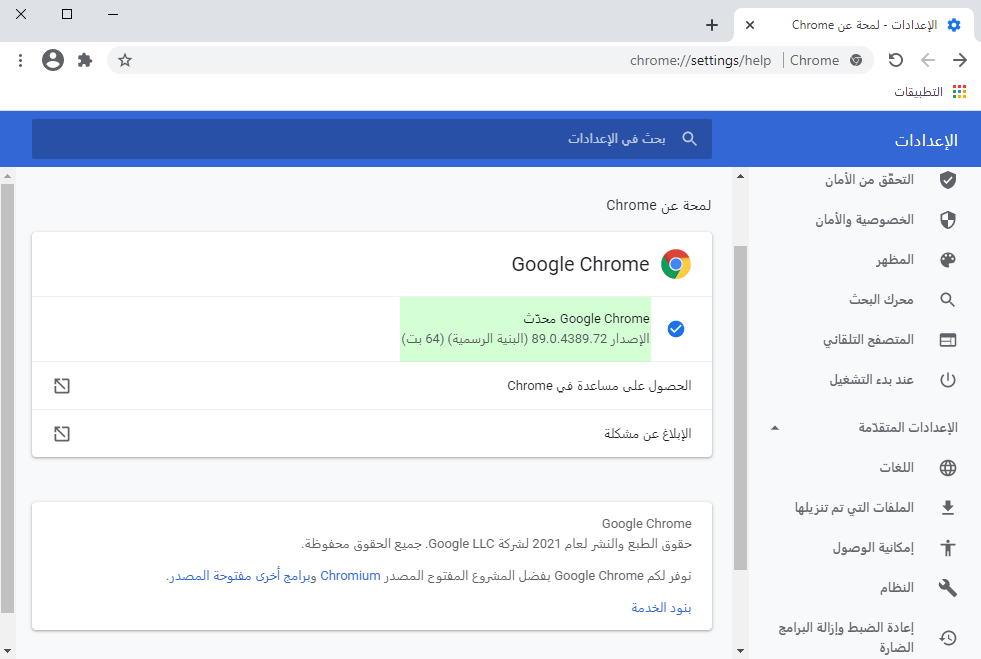
Task: Click the لمحة عن Chrome heading
Action: tap(658, 205)
